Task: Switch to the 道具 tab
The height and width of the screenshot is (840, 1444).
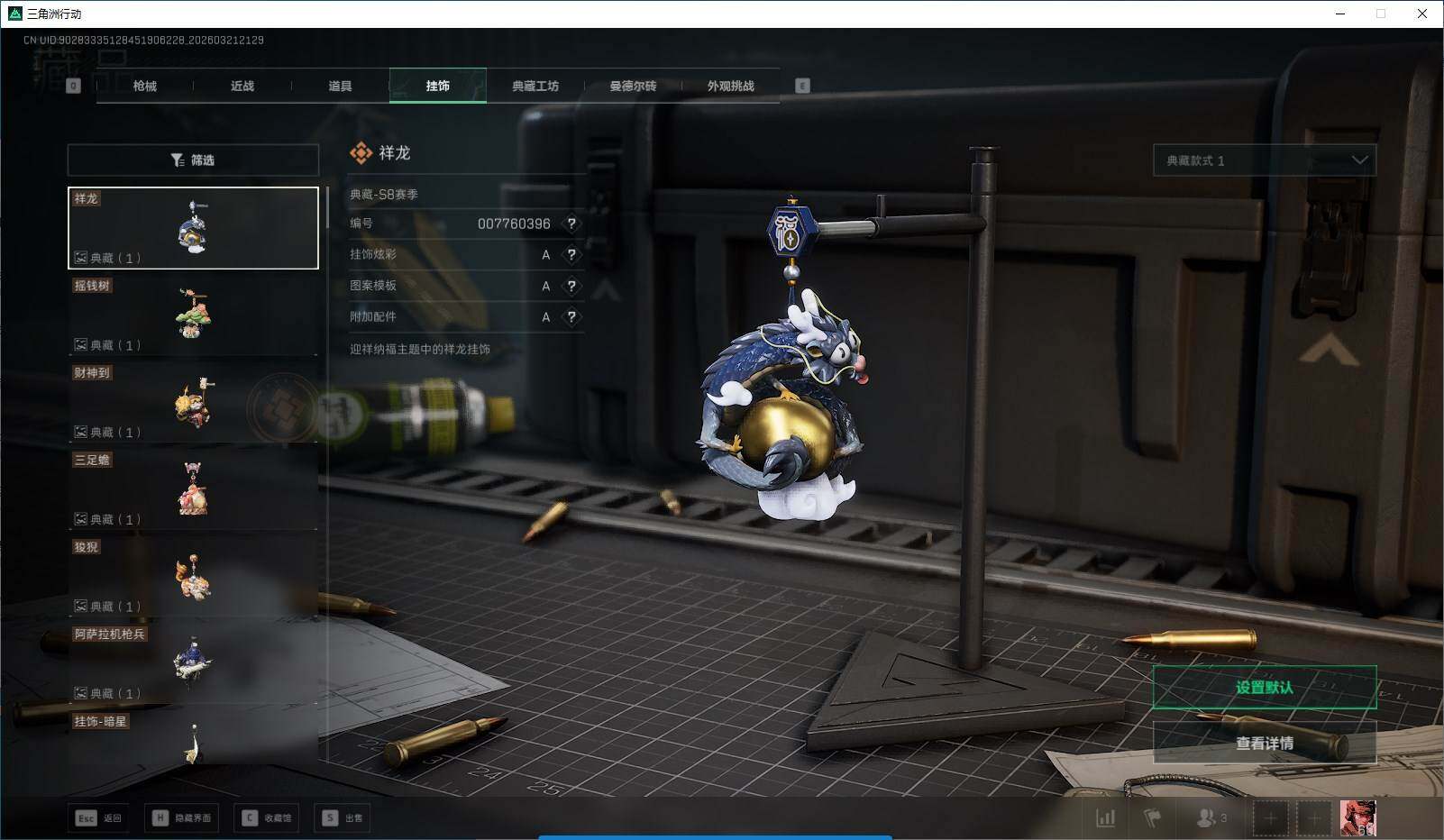Action: coord(340,86)
